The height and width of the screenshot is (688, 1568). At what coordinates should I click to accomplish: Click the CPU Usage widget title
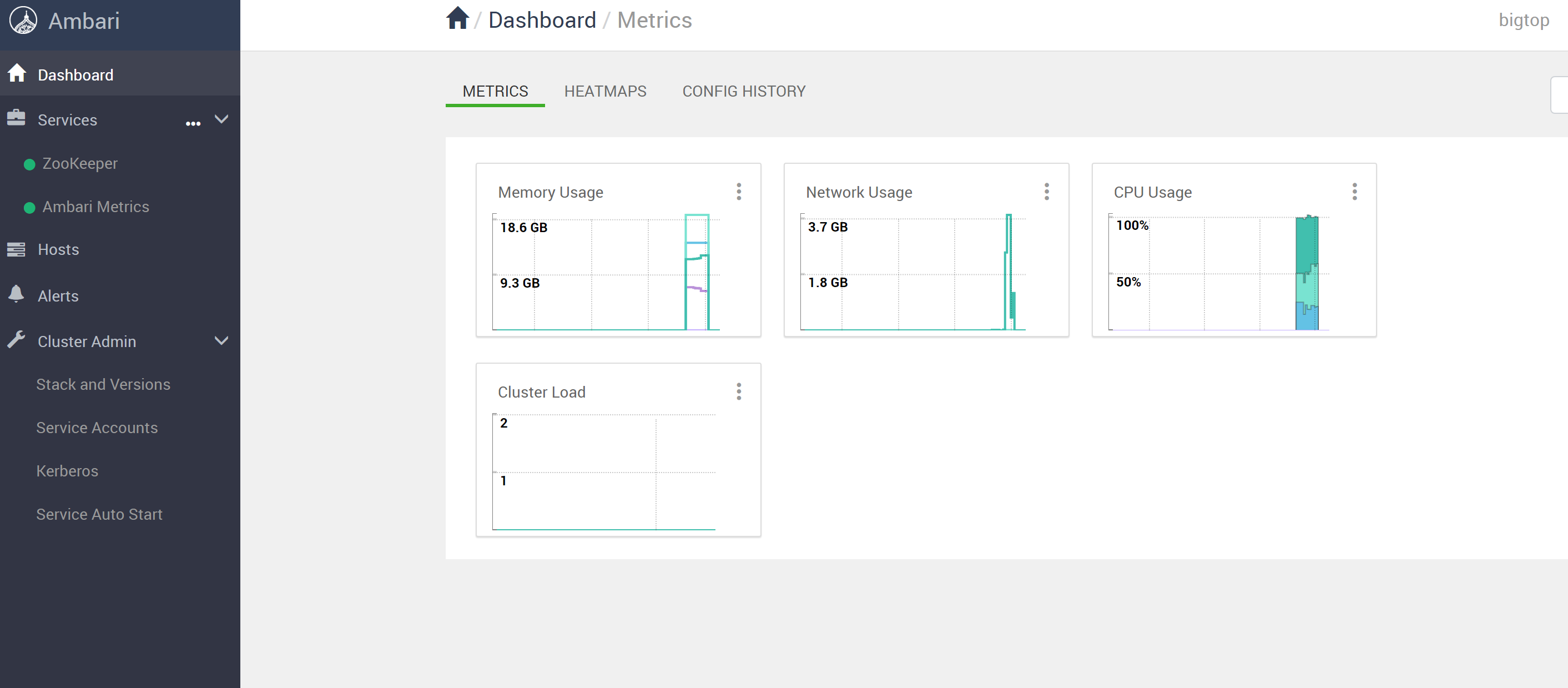(x=1152, y=192)
